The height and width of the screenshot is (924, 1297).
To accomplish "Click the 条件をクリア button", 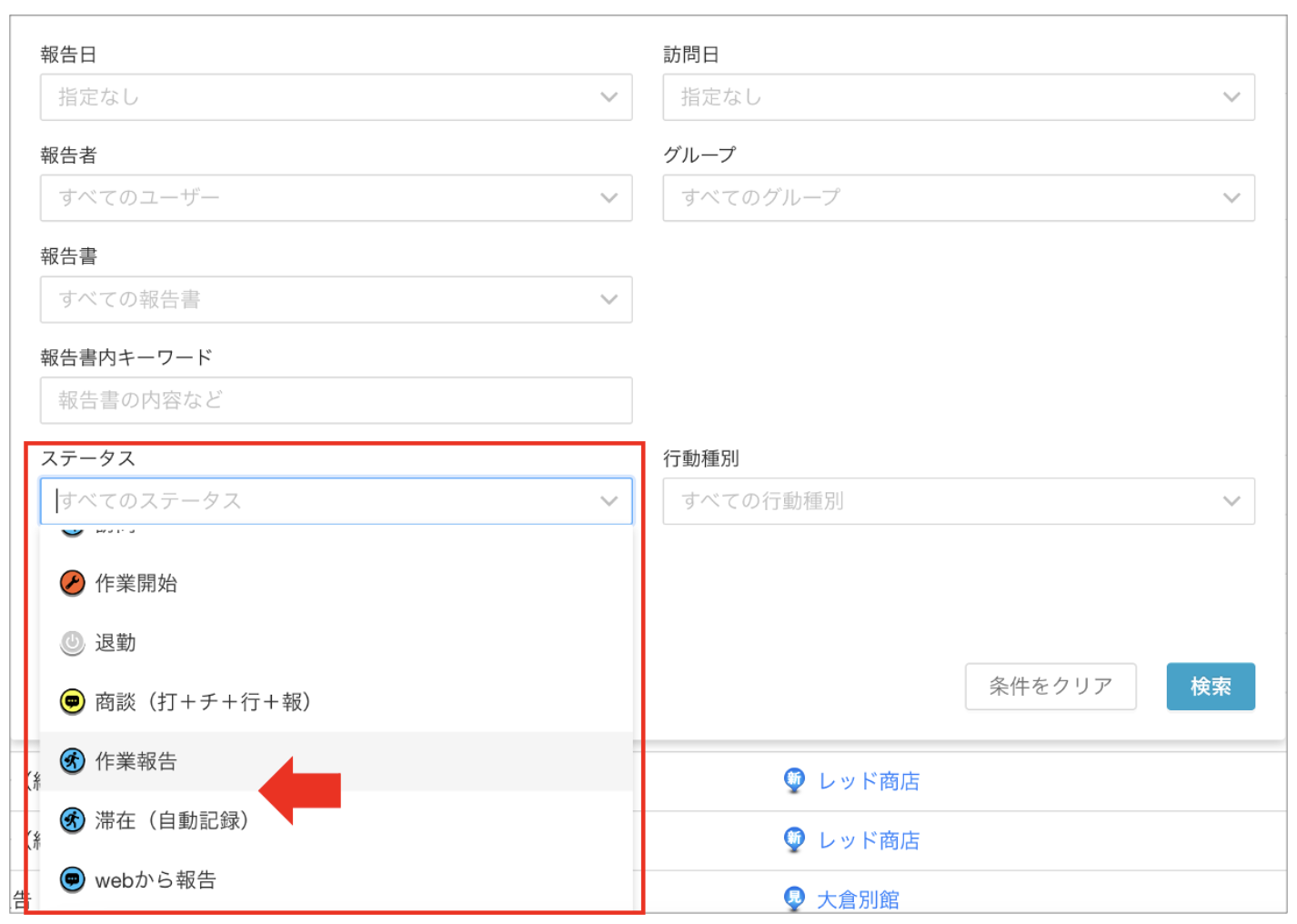I will click(1051, 687).
